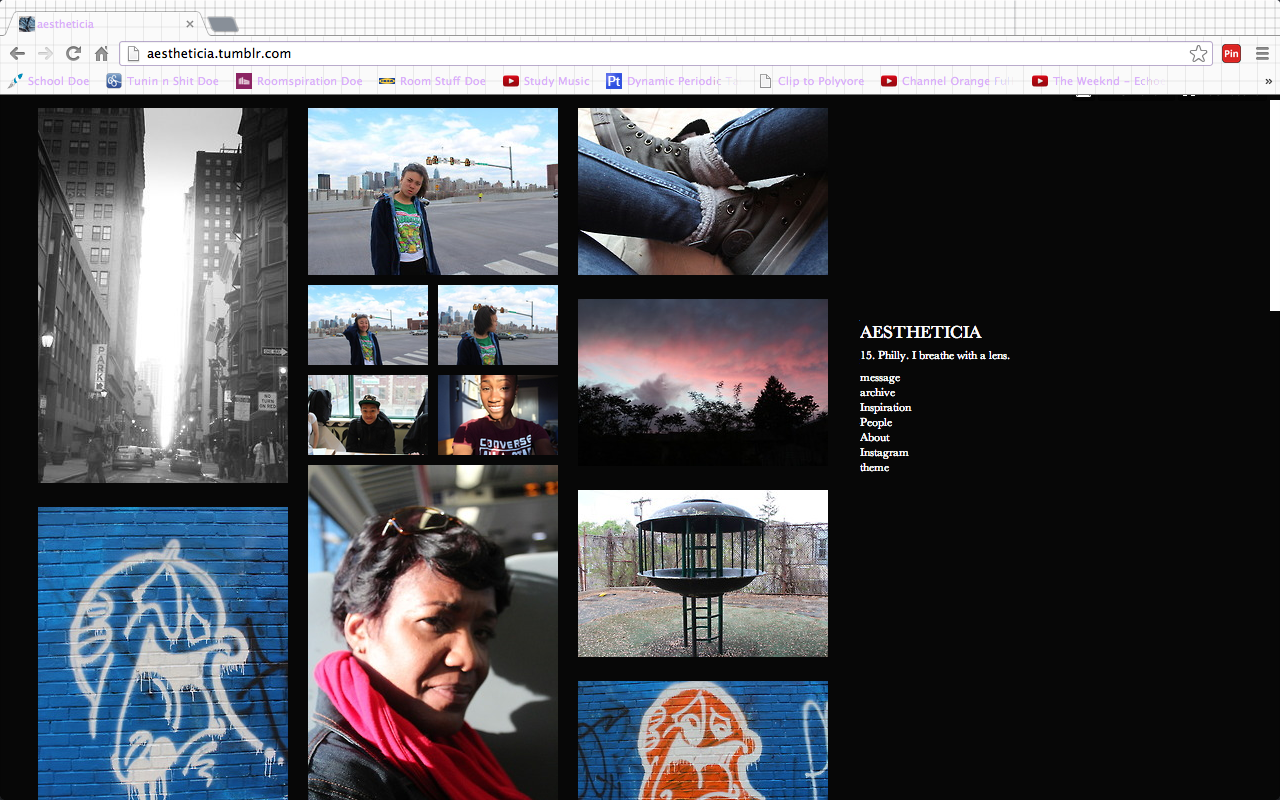1280x800 pixels.
Task: Bookmark this page with star icon
Action: pyautogui.click(x=1198, y=54)
